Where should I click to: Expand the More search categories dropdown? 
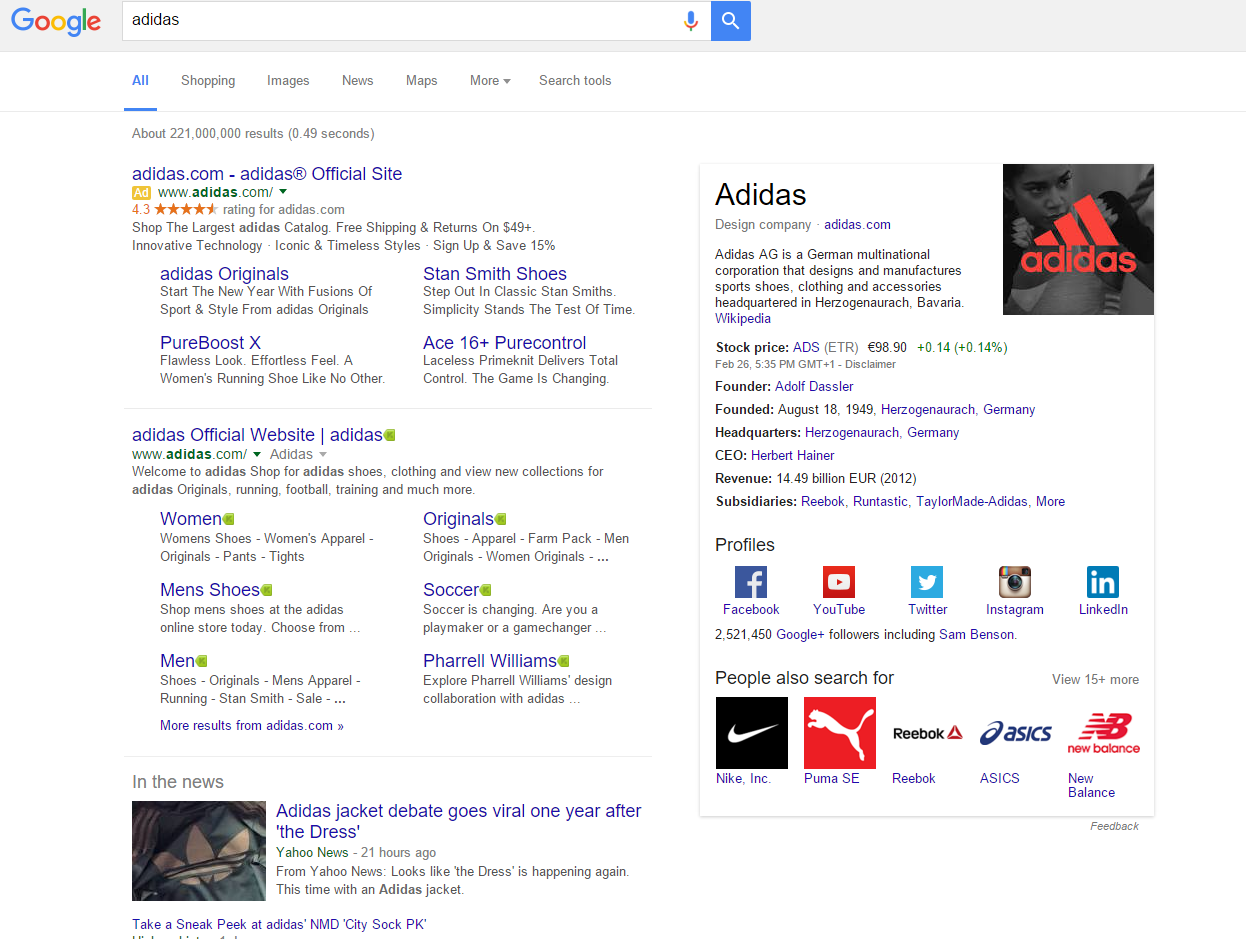click(490, 81)
